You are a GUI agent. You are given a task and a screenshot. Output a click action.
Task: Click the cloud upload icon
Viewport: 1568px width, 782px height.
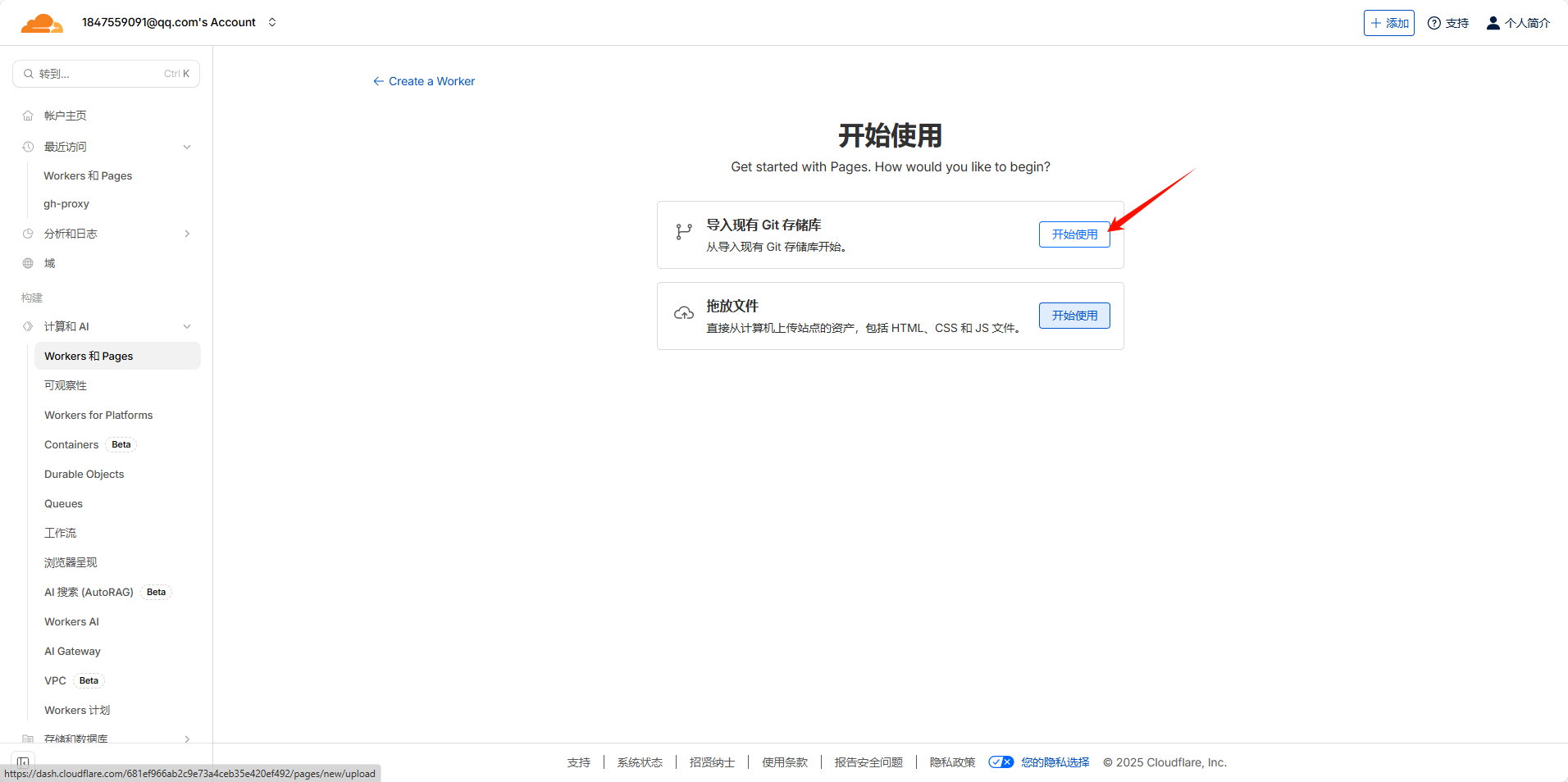click(x=683, y=314)
